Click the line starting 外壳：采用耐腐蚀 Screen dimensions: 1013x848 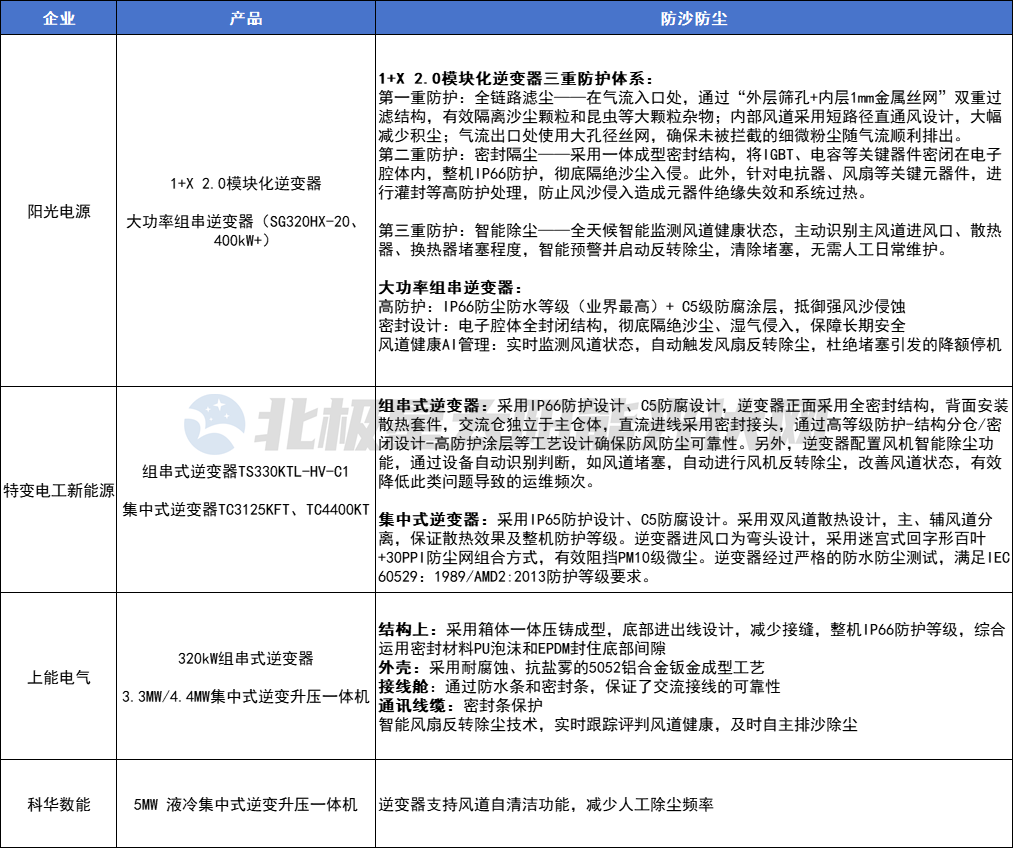point(572,667)
